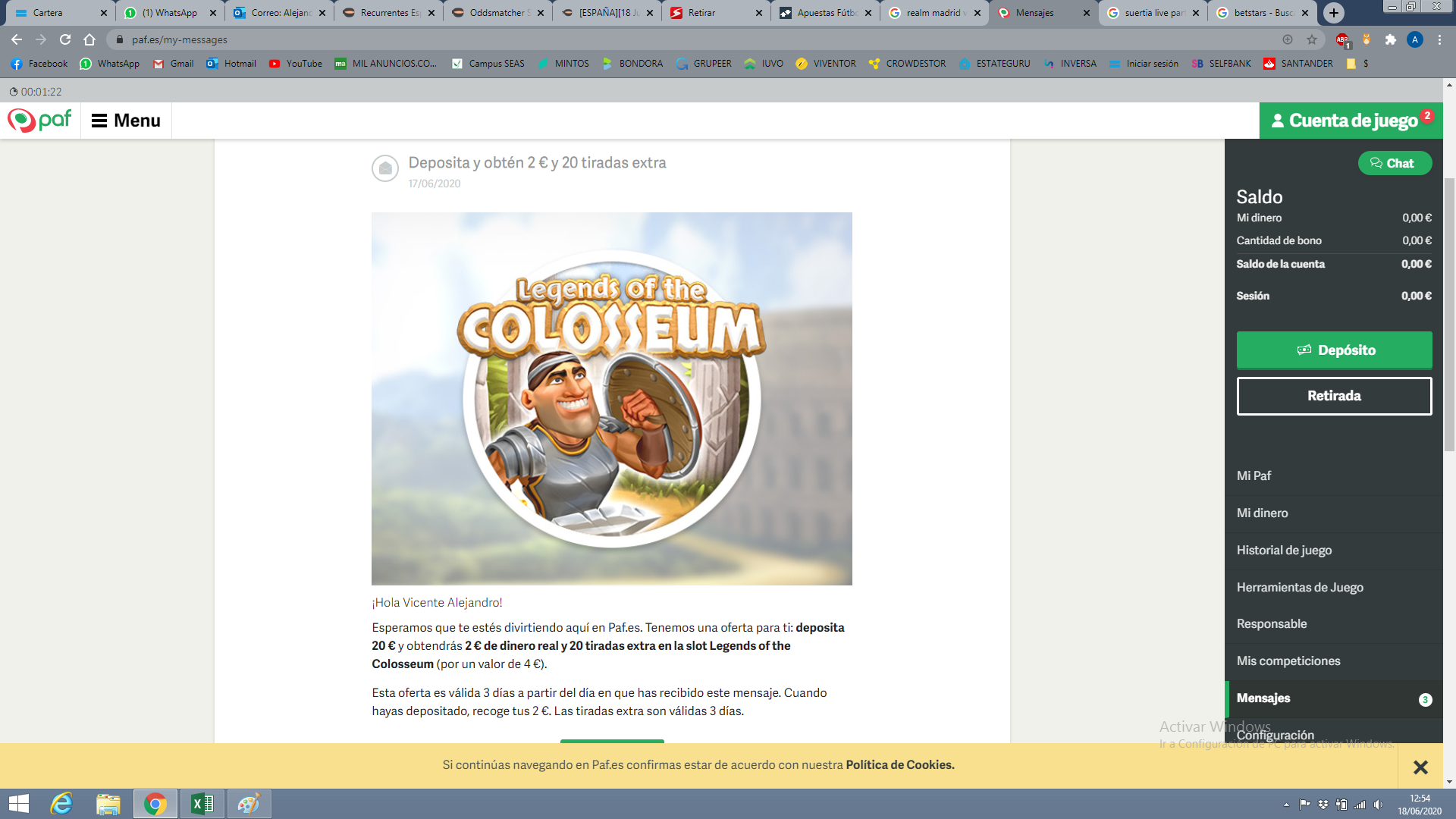Open Chrome three-dot menu
This screenshot has width=1456, height=819.
1439,39
